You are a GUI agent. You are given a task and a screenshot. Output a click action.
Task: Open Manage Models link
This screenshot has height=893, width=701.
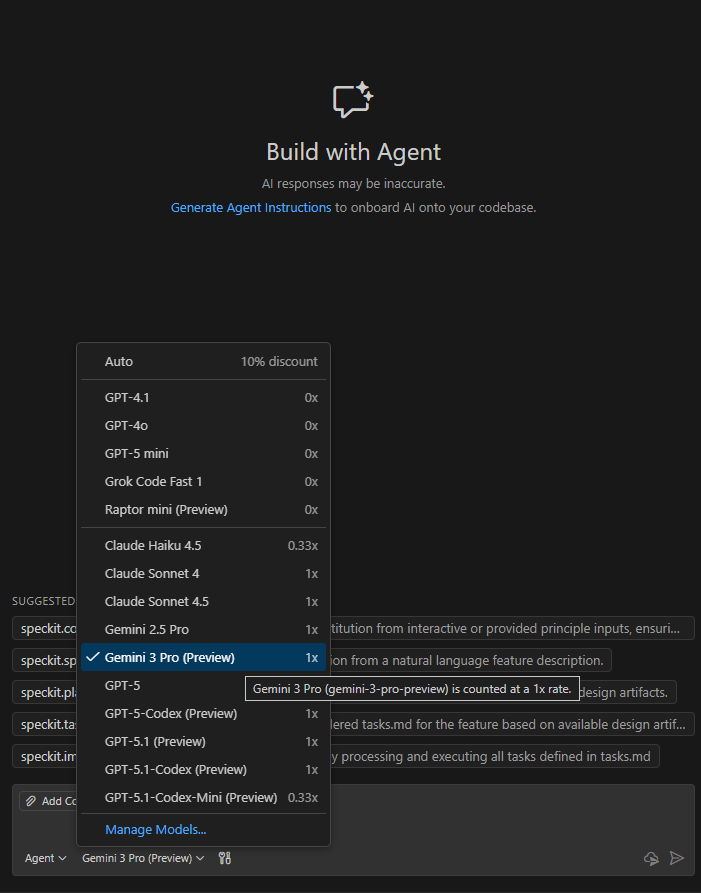(155, 830)
